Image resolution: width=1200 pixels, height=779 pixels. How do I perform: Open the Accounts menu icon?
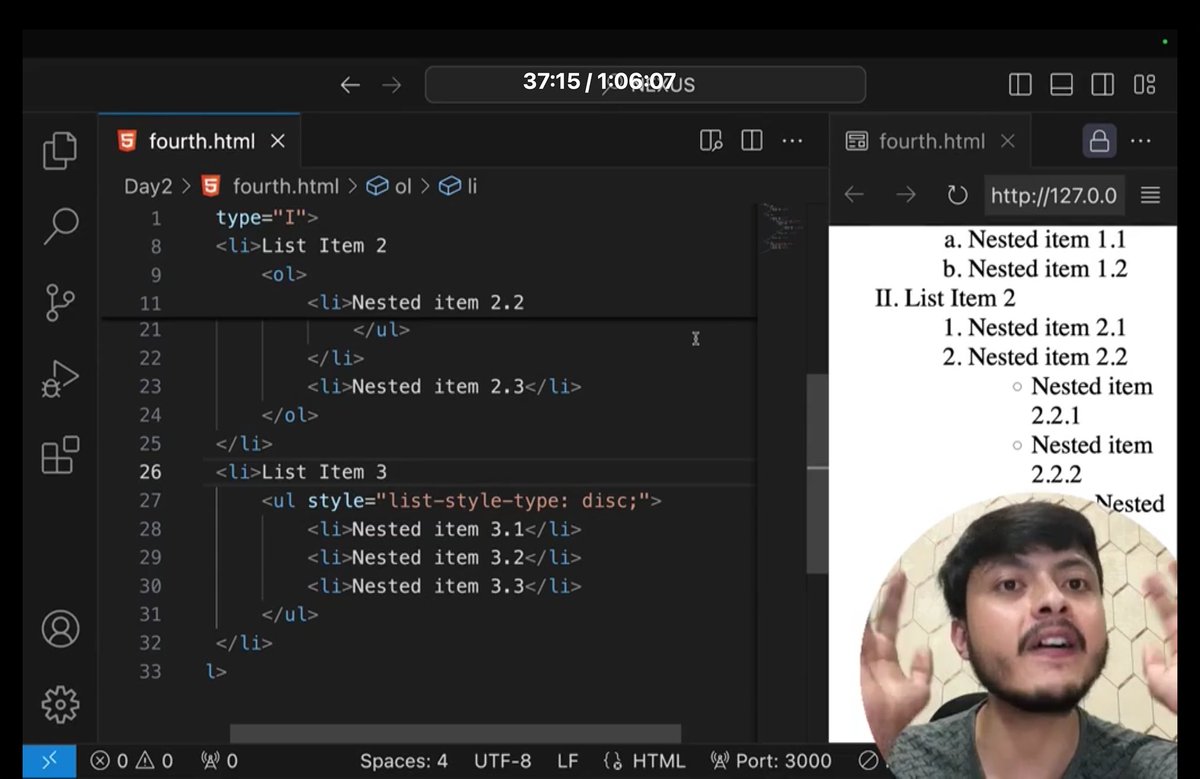click(x=60, y=629)
